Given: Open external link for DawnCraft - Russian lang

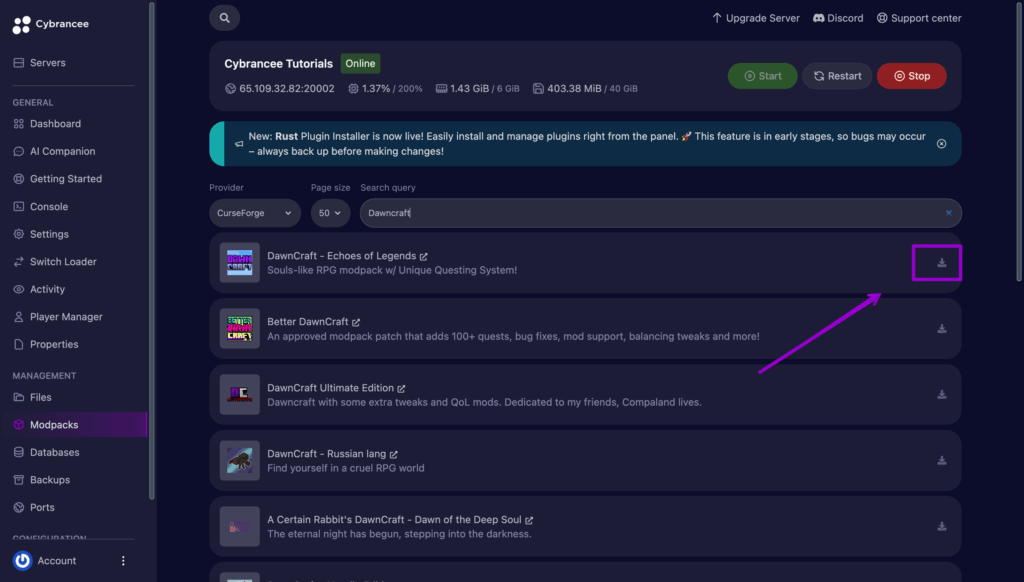Looking at the screenshot, I should (x=394, y=454).
